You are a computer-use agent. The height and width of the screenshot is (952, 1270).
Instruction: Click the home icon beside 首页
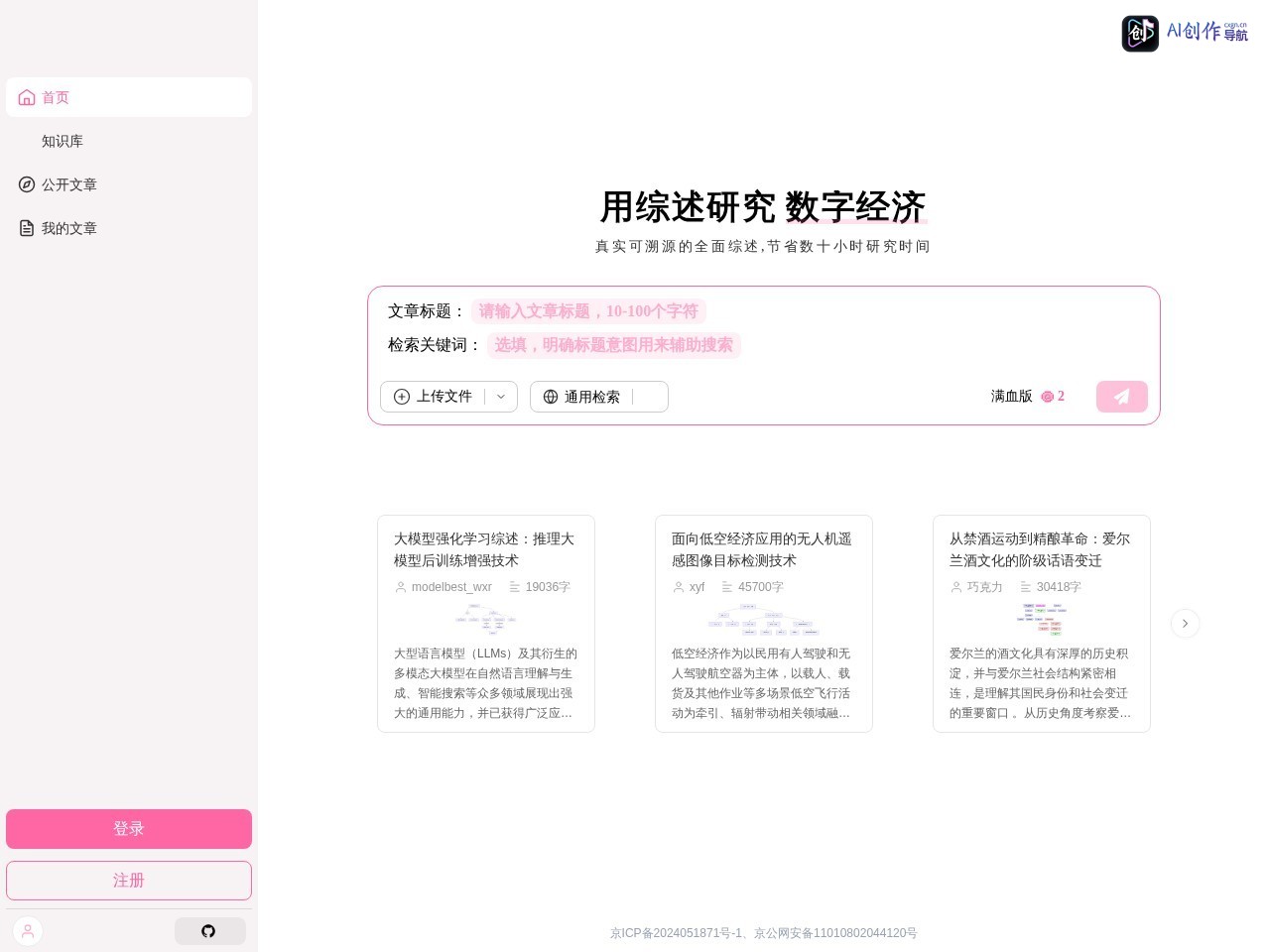point(27,97)
